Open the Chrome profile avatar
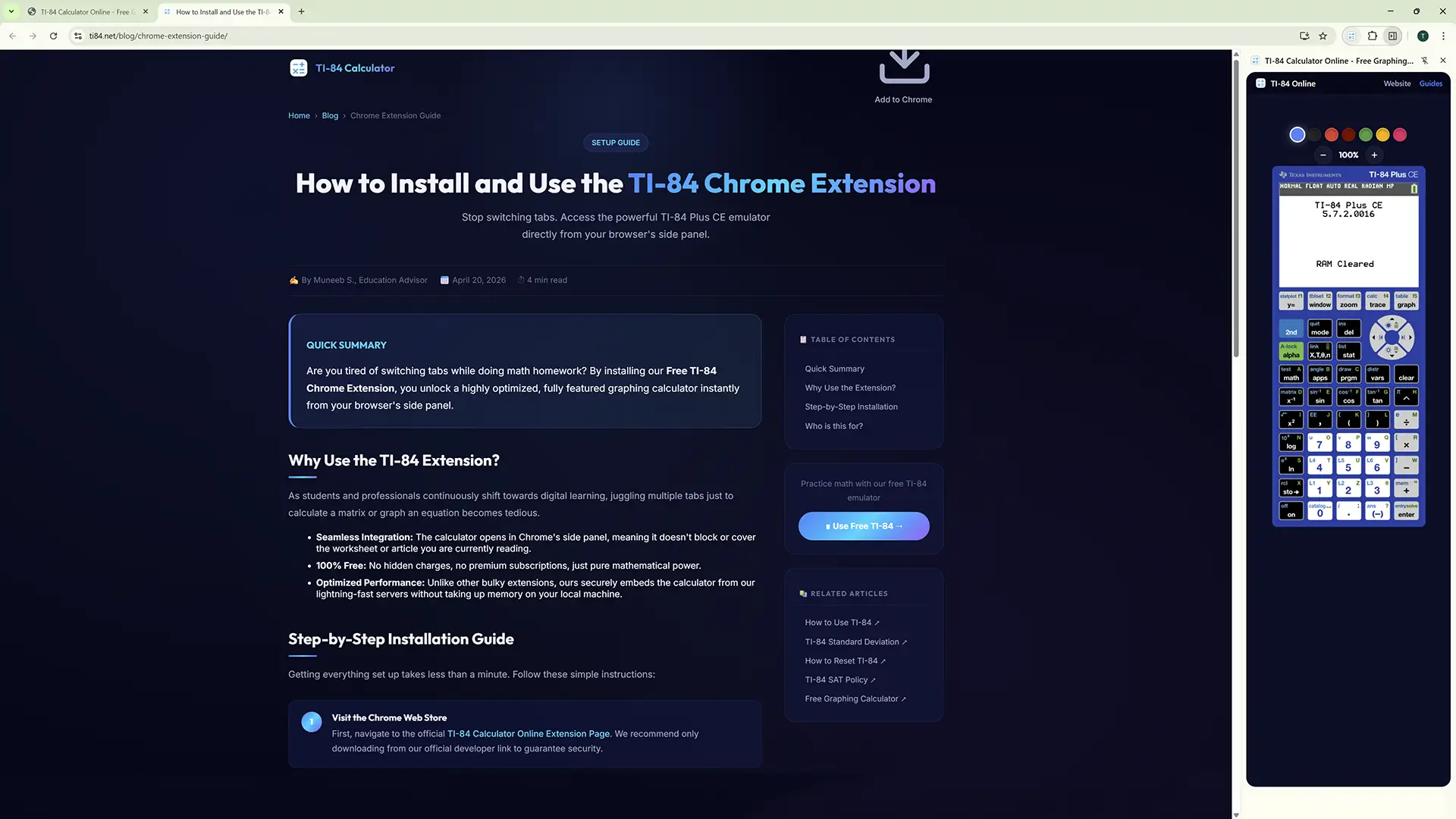The width and height of the screenshot is (1456, 819). pos(1423,36)
